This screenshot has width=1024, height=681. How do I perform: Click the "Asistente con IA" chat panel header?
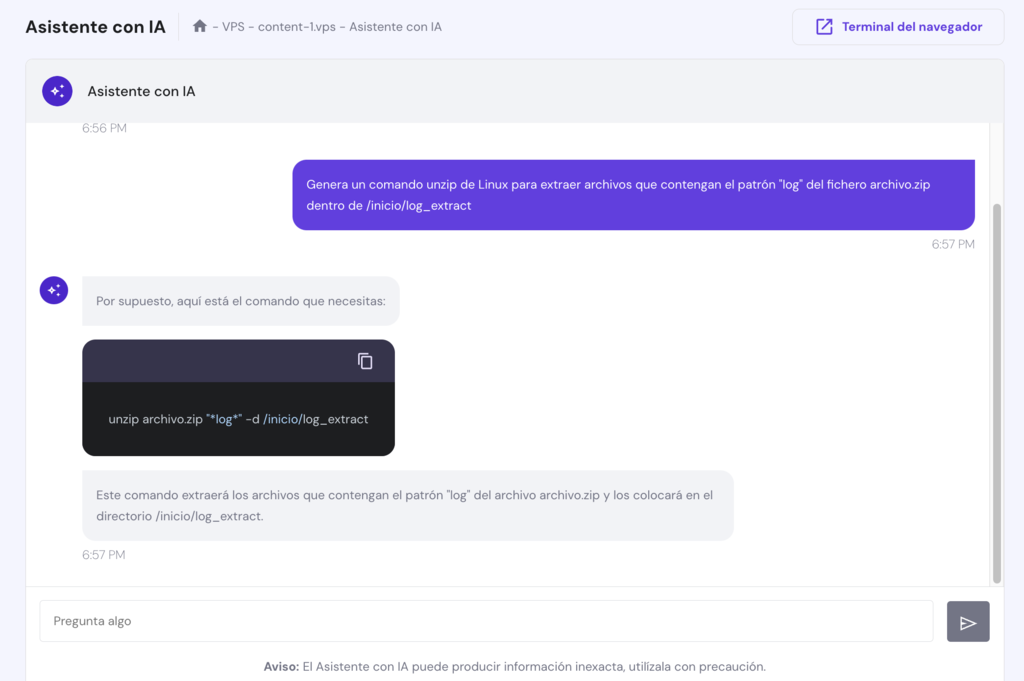[141, 91]
